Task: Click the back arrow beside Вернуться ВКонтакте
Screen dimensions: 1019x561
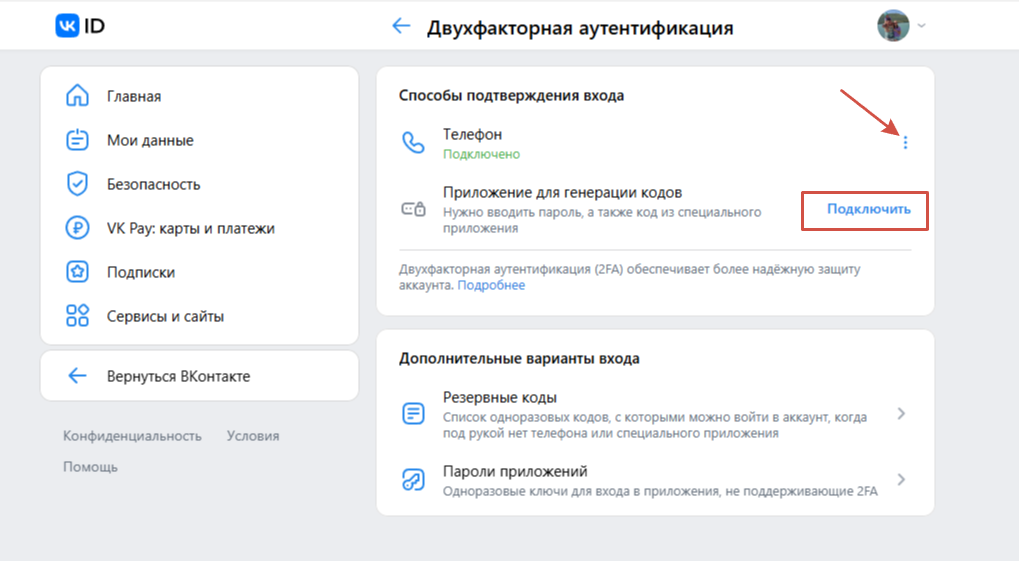Action: tap(77, 376)
